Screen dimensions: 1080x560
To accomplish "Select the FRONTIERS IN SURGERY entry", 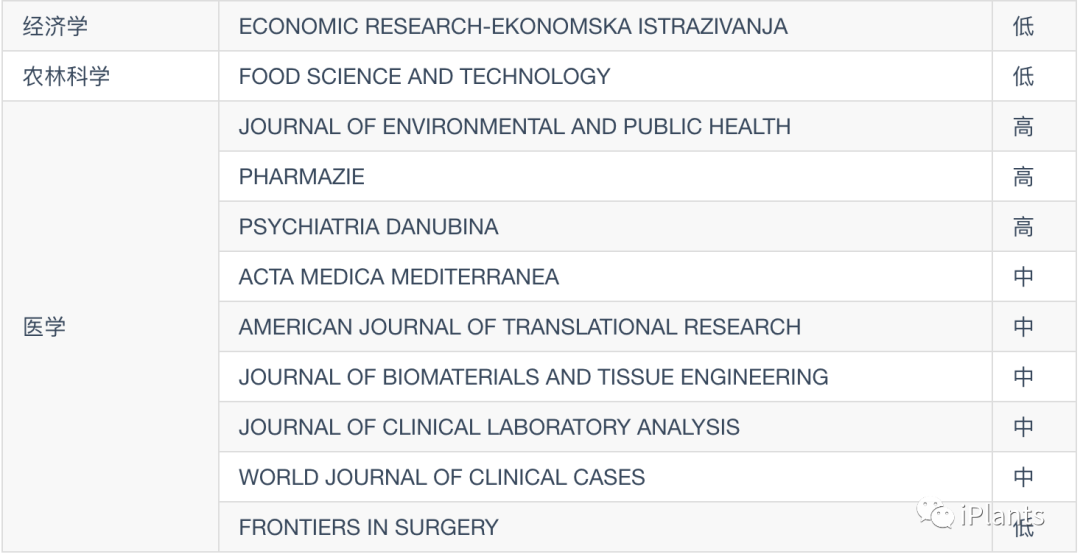I will pos(368,527).
